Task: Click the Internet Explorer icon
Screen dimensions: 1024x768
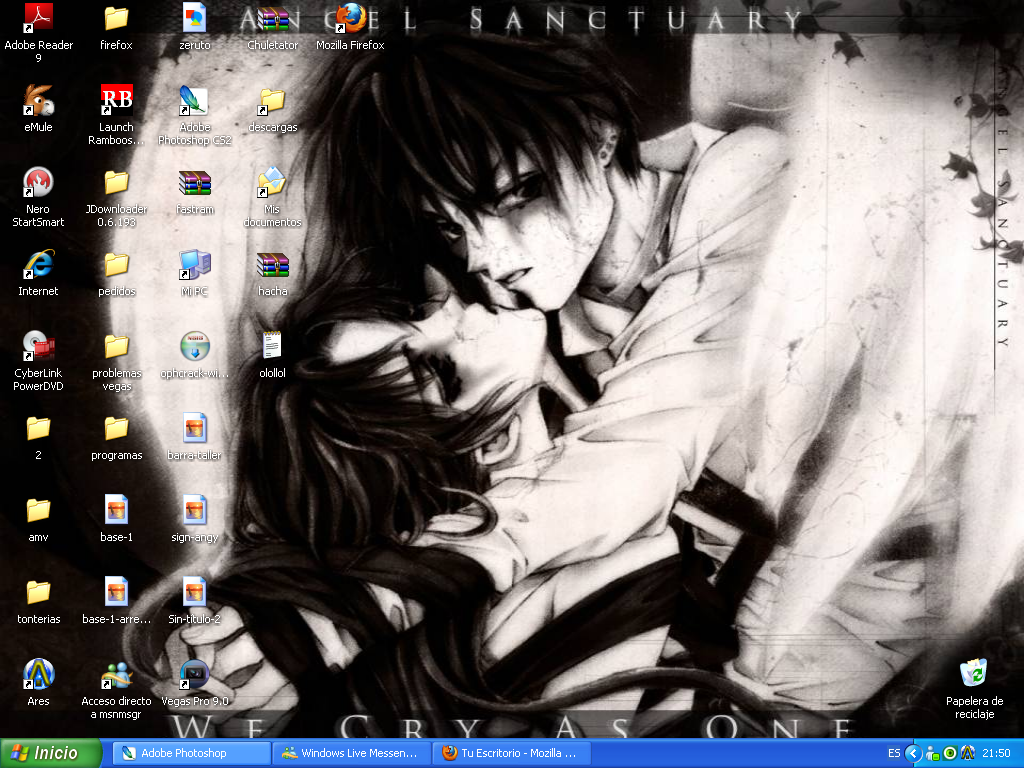Action: point(38,264)
